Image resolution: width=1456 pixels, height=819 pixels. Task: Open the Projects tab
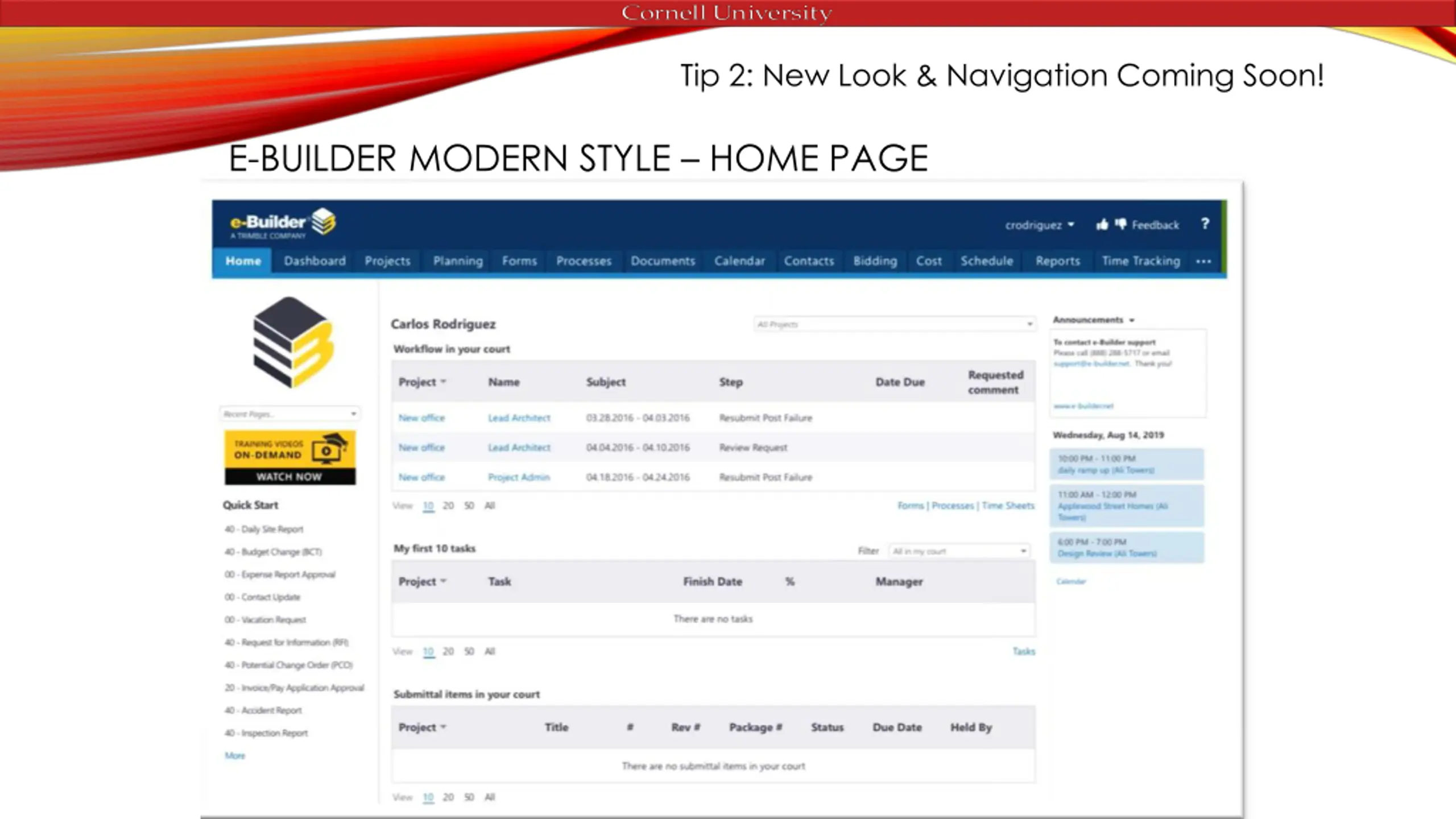pyautogui.click(x=387, y=261)
